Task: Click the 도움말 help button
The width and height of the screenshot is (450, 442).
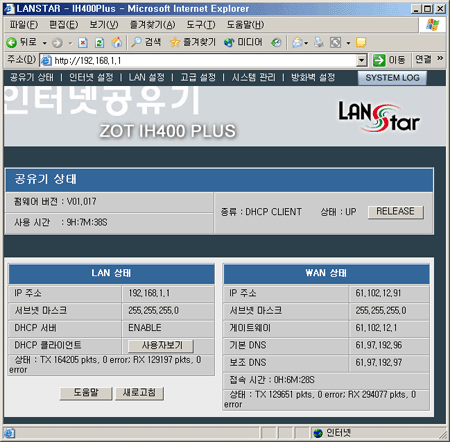Action: [x=86, y=393]
